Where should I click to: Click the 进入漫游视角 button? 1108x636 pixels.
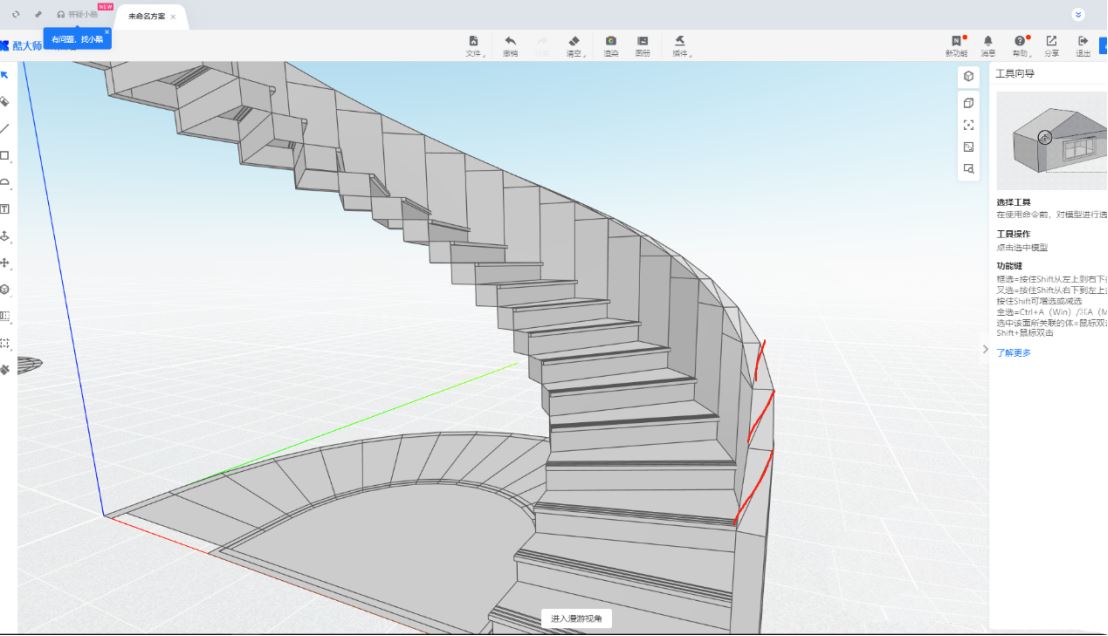click(577, 618)
